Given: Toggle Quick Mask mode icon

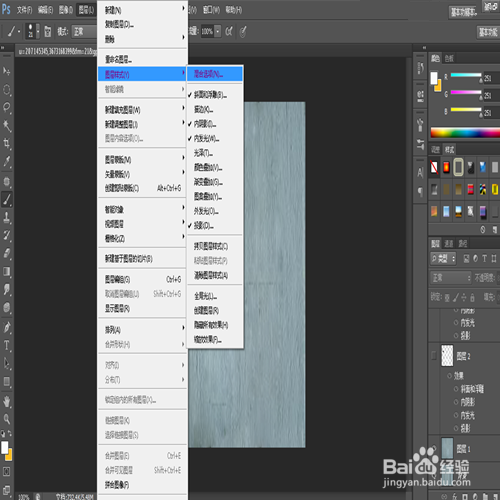Looking at the screenshot, I should click(6, 471).
